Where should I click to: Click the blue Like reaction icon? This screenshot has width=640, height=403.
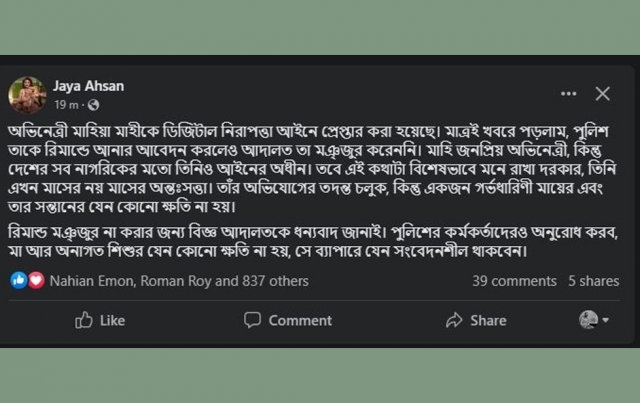click(19, 282)
